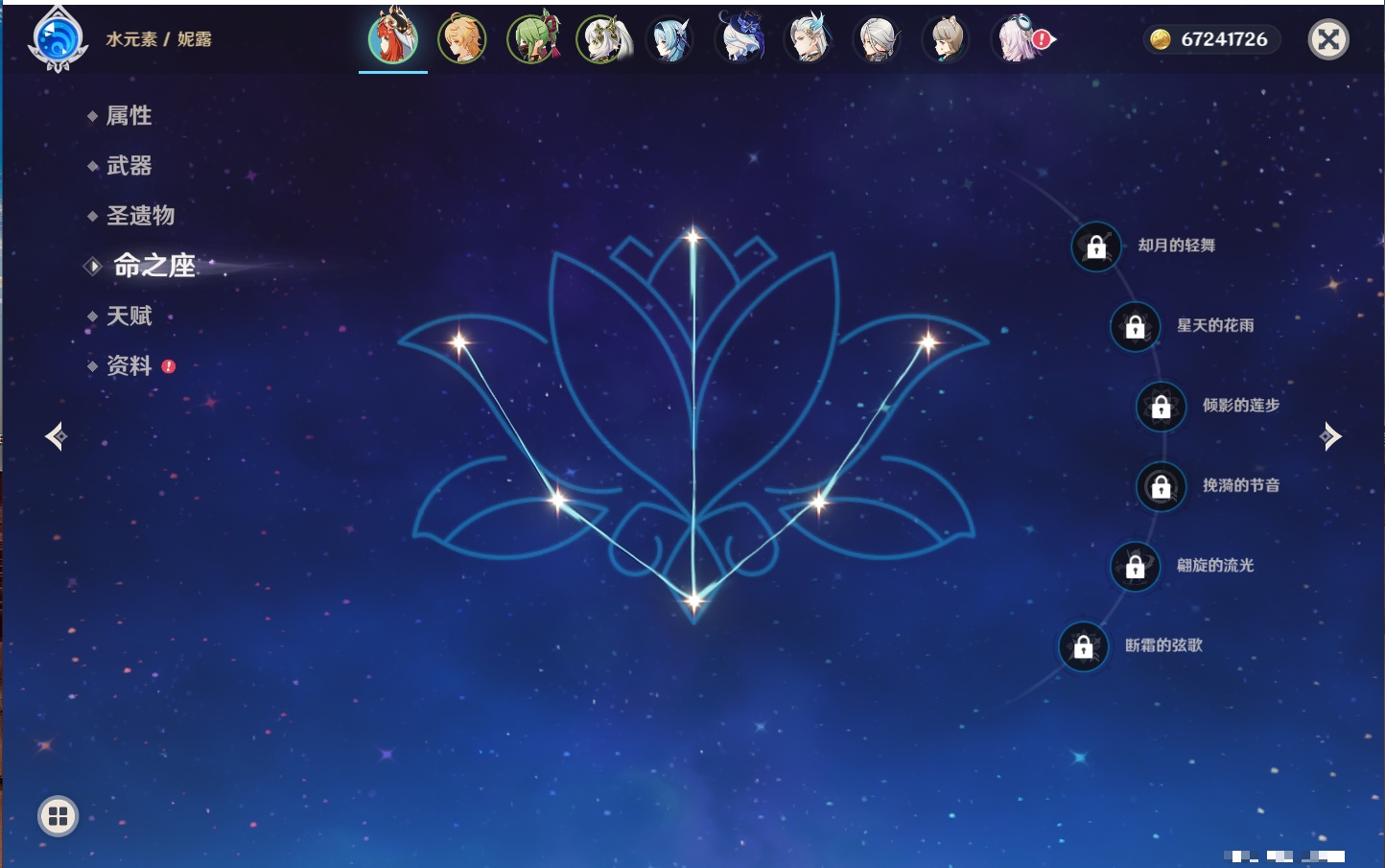This screenshot has width=1385, height=868.
Task: Go to the previous character with left arrow
Action: (56, 436)
